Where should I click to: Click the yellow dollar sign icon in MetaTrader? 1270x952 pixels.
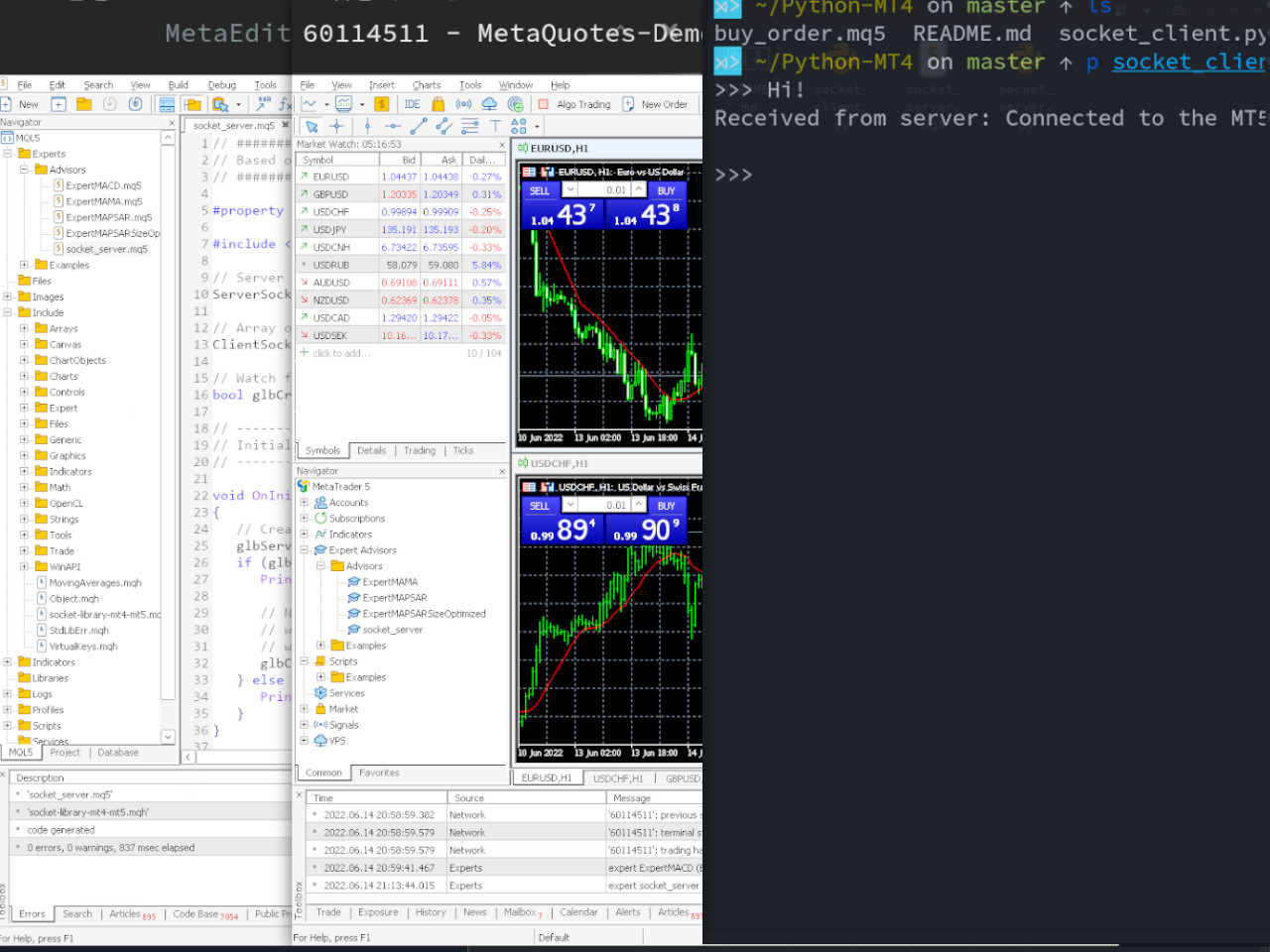click(x=381, y=104)
